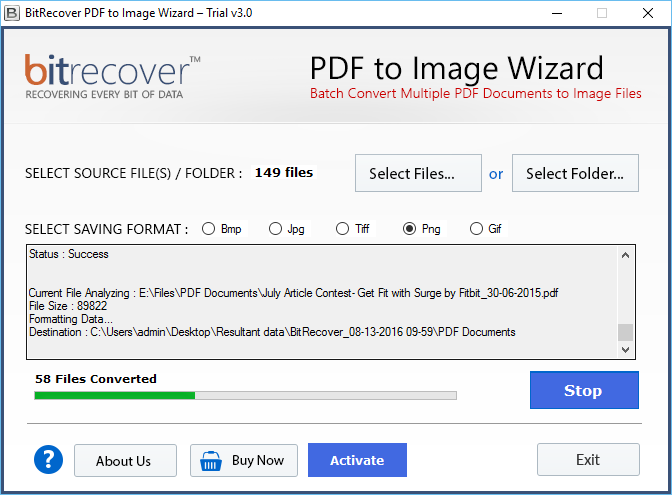The height and width of the screenshot is (495, 672).
Task: Select the Gif saving format
Action: 486,229
